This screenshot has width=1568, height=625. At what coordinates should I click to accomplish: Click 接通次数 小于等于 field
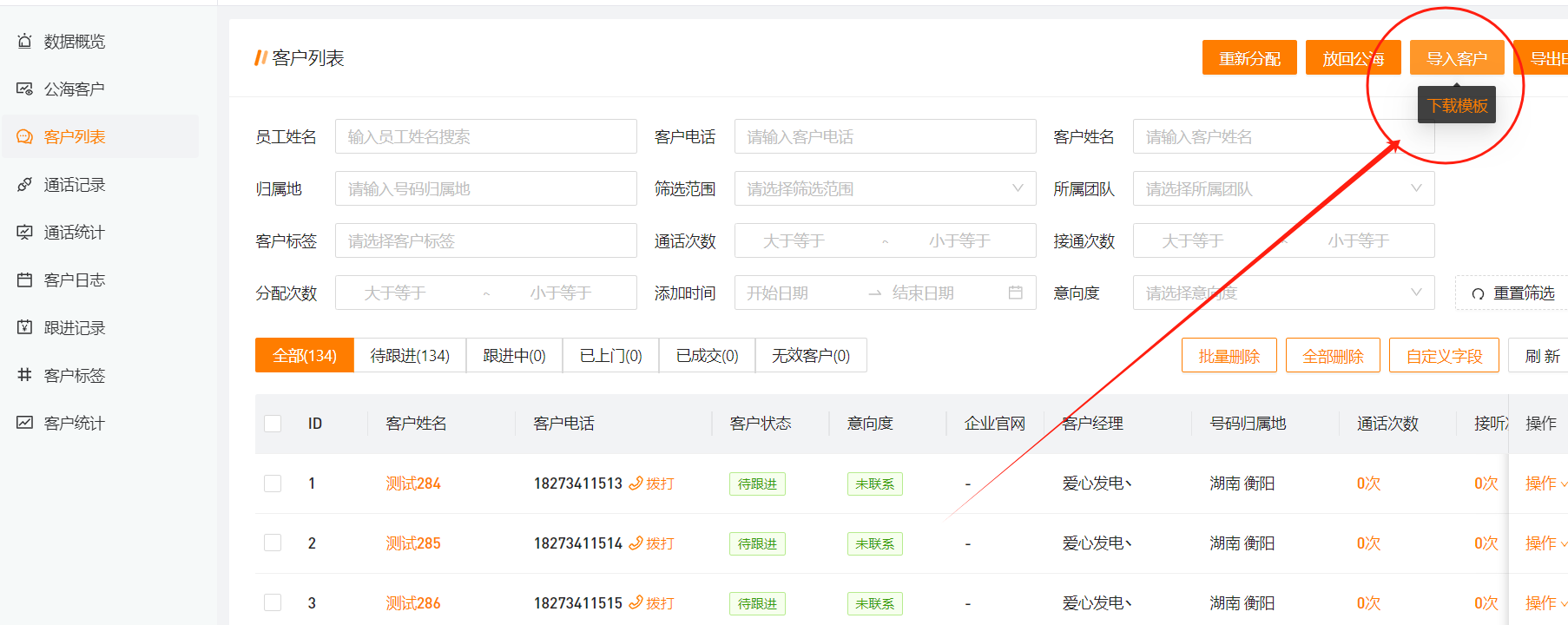(x=1358, y=240)
